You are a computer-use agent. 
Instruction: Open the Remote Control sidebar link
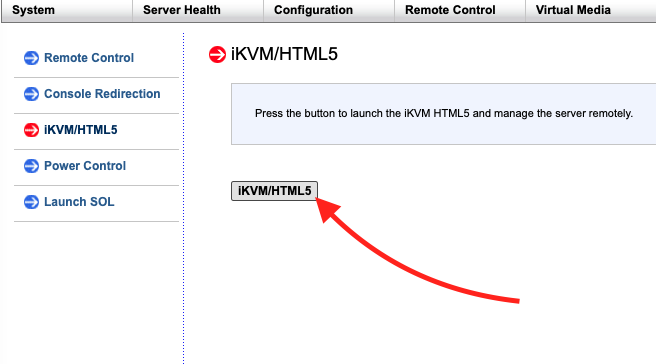click(89, 58)
